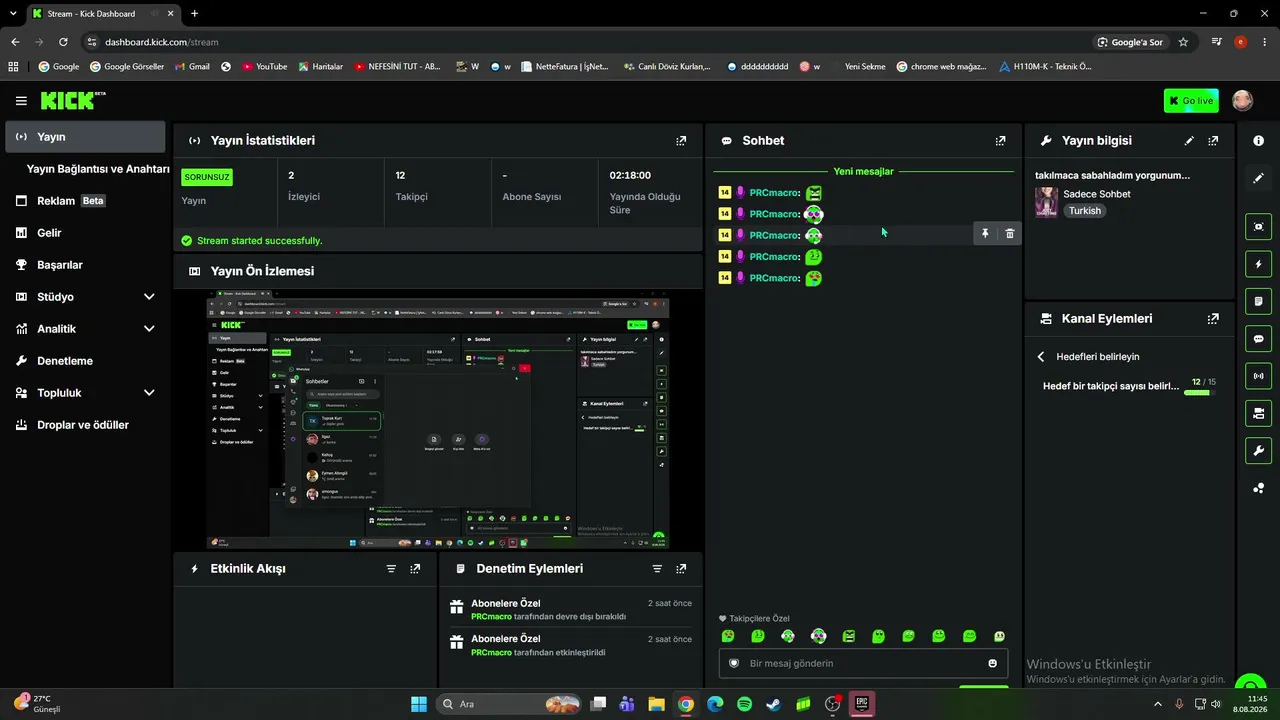This screenshot has width=1280, height=720.
Task: Open the Reklam Beta sidebar item
Action: click(85, 201)
